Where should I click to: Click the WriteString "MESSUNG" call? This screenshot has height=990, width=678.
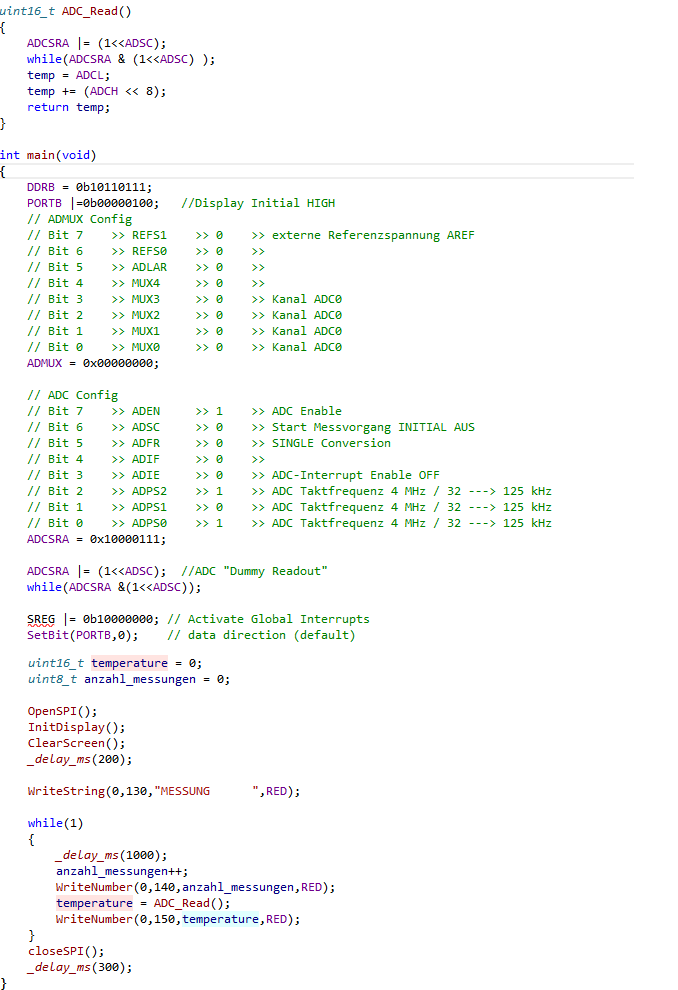point(164,791)
